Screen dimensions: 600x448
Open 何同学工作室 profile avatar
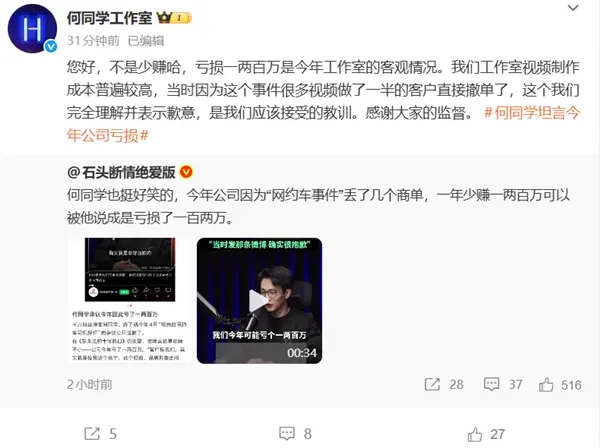32,29
